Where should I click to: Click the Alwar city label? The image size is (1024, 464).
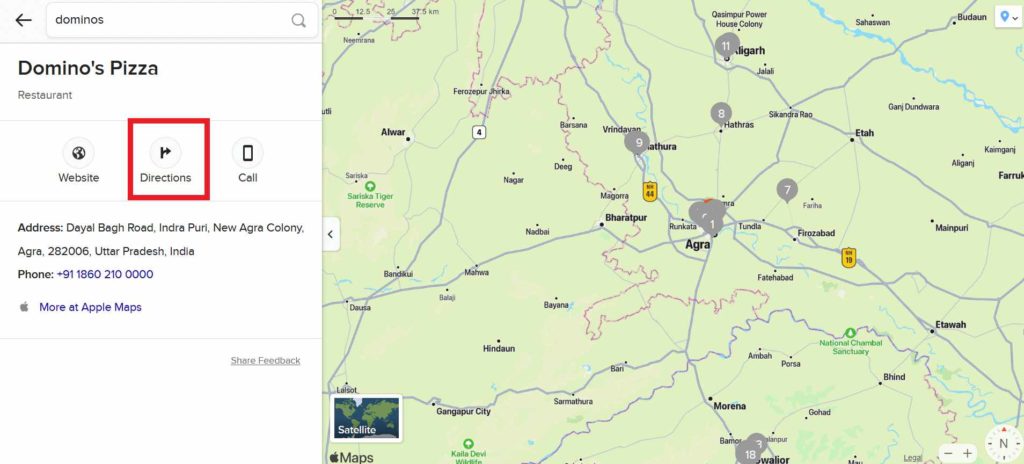pyautogui.click(x=393, y=132)
